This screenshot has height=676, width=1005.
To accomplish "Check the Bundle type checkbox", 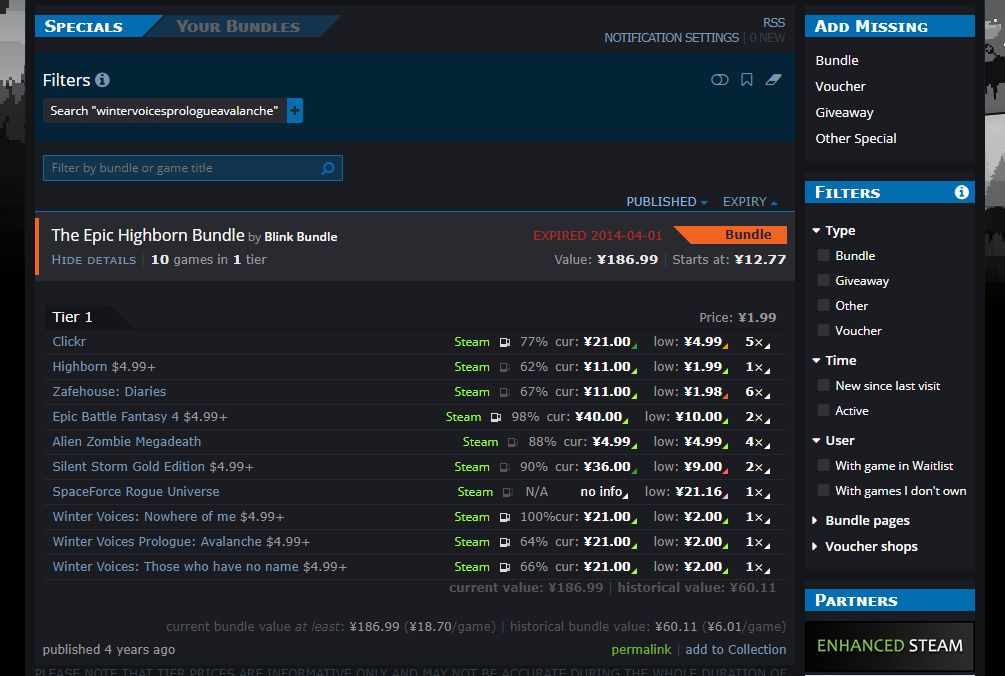I will [824, 256].
